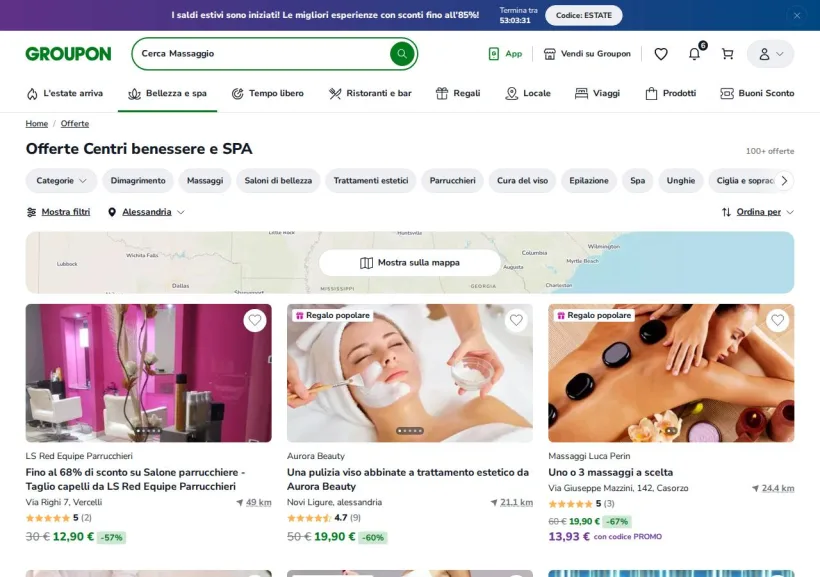Viewport: 820px width, 577px height.
Task: Select the Unghie chip
Action: click(x=681, y=180)
